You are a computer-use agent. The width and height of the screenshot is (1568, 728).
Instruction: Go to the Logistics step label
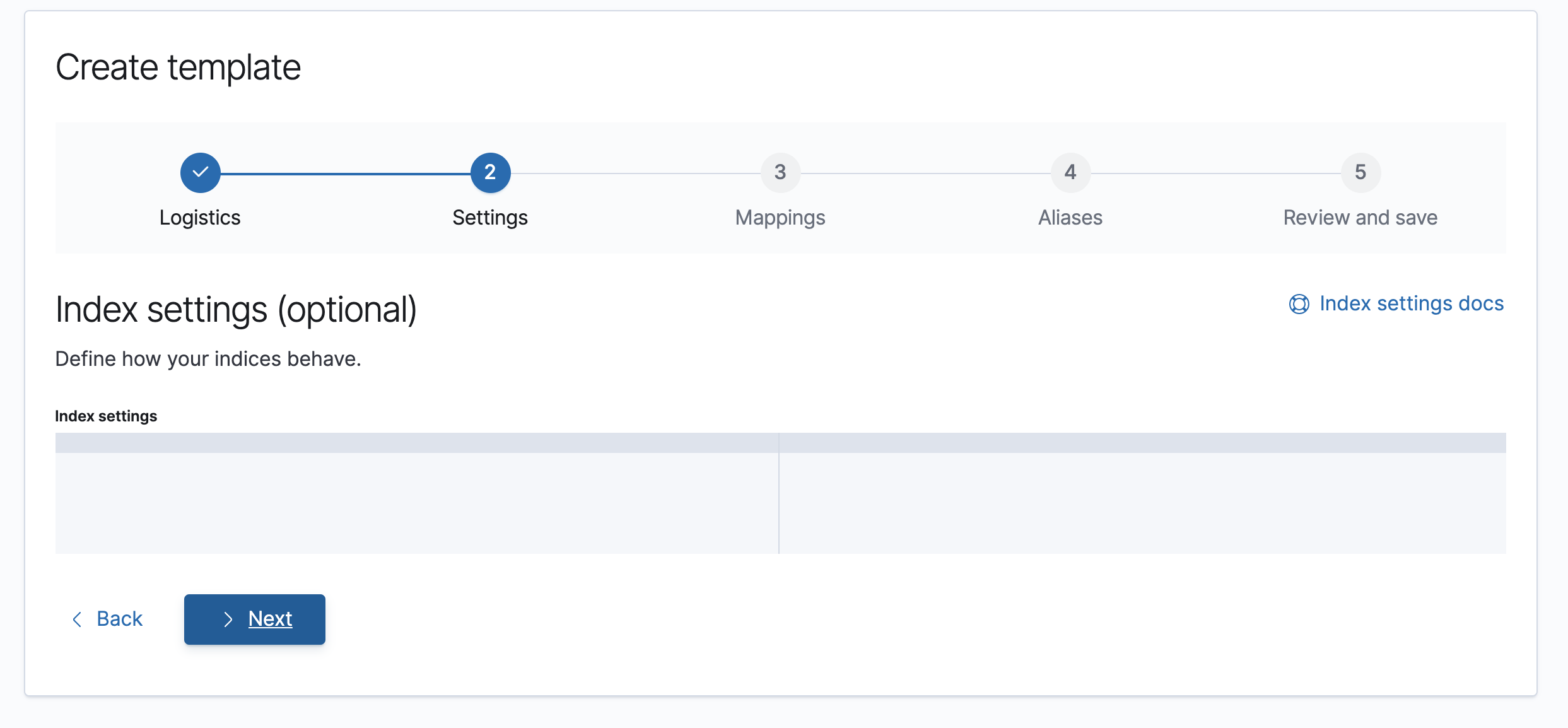click(x=200, y=218)
